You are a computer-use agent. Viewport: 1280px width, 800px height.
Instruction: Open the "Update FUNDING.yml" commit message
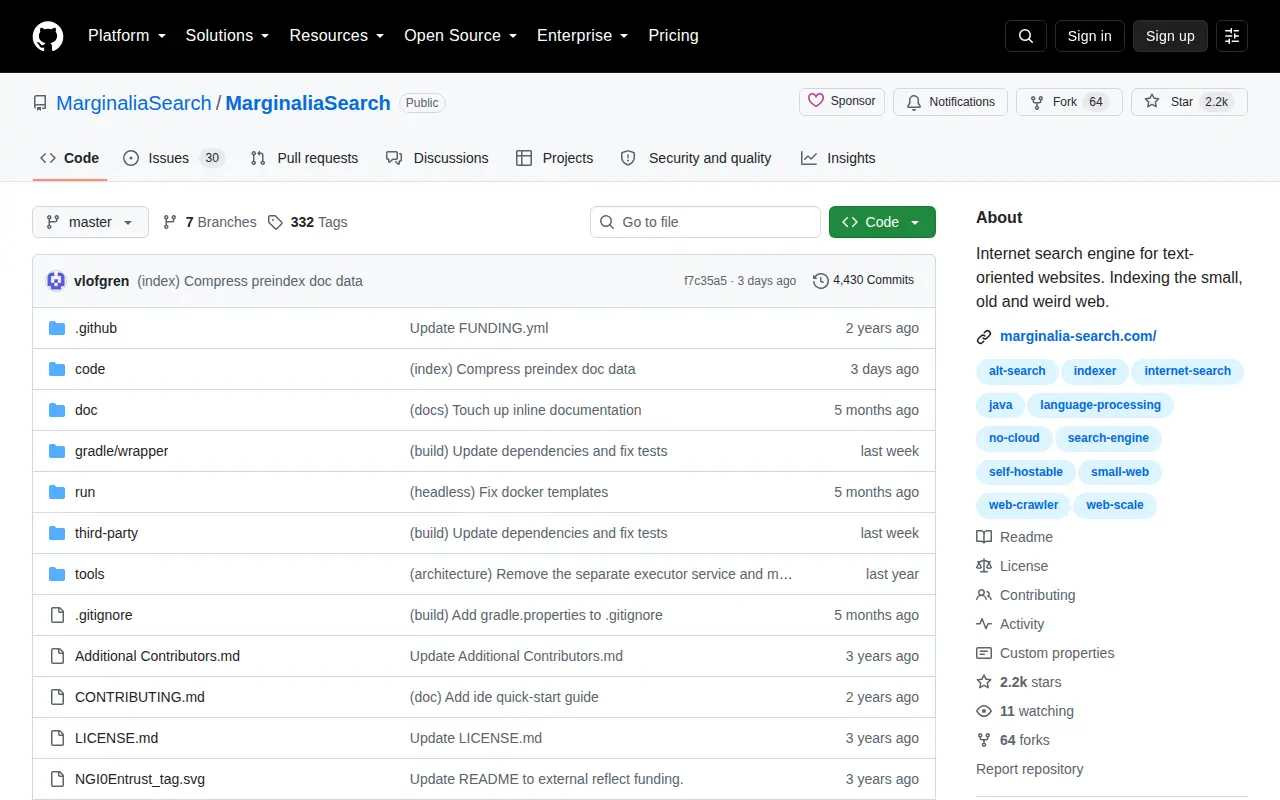coord(479,328)
